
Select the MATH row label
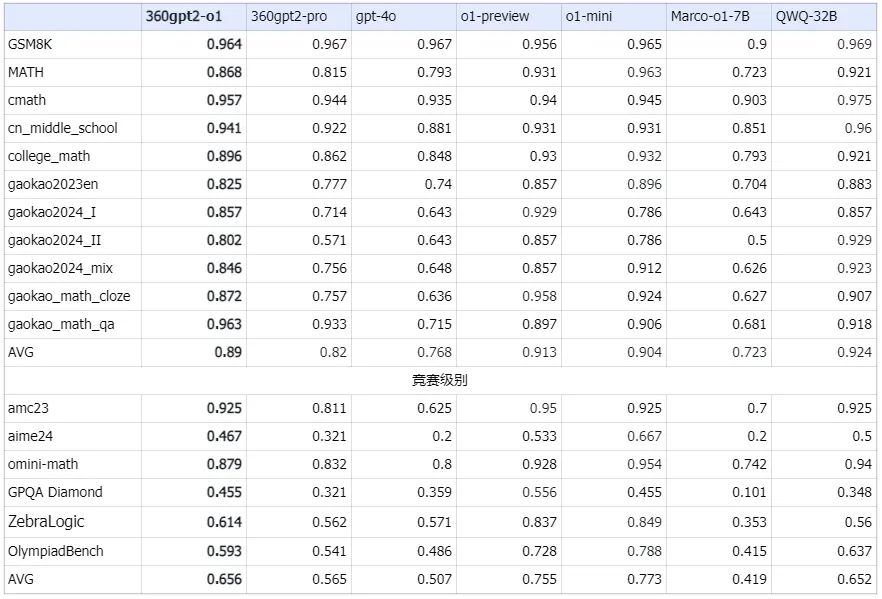pos(27,72)
